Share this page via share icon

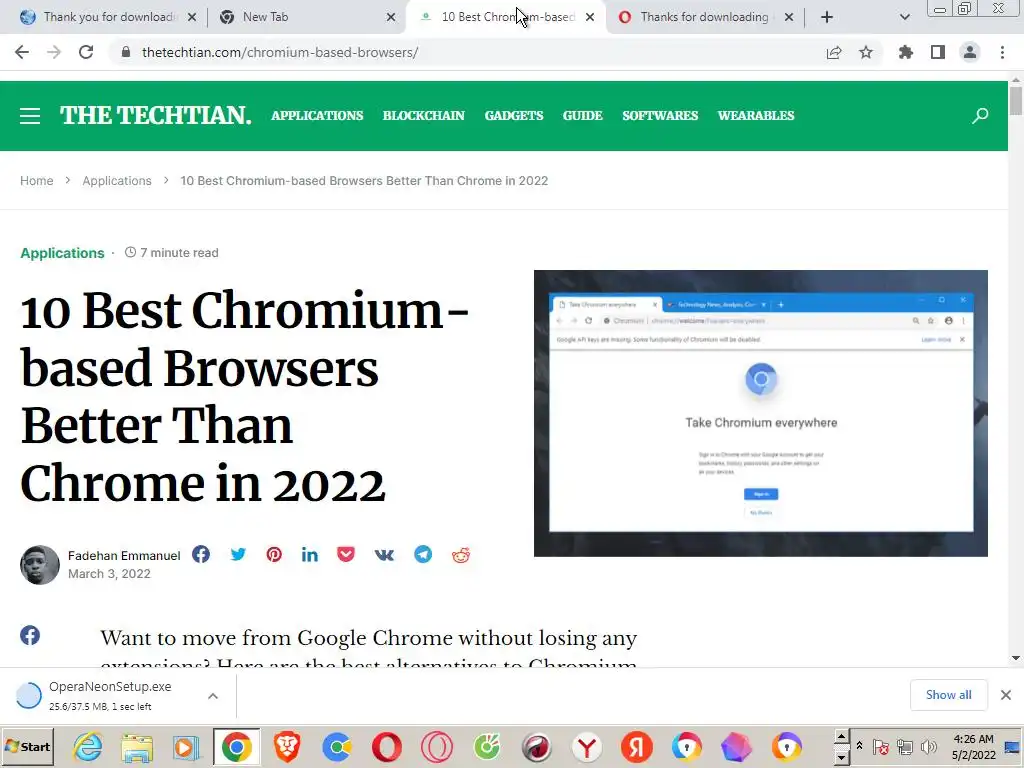click(834, 52)
